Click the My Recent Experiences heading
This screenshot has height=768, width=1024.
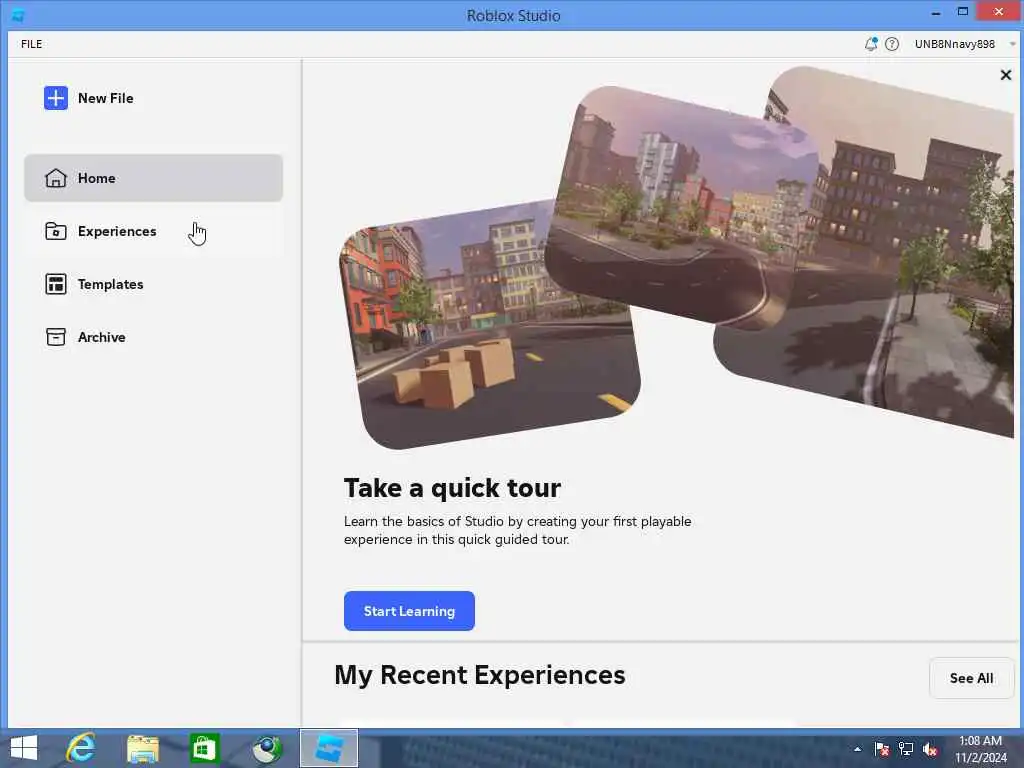pos(480,675)
